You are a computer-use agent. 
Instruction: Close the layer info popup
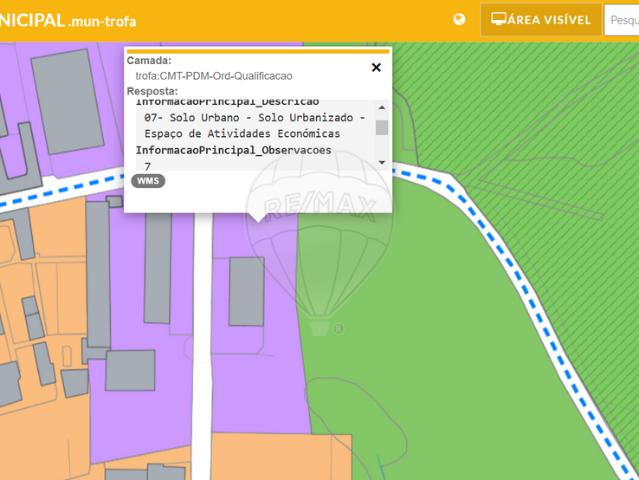(x=376, y=68)
